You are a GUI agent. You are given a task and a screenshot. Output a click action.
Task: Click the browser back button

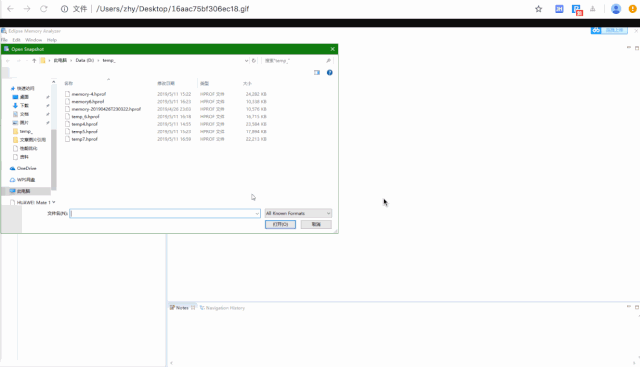(10, 9)
